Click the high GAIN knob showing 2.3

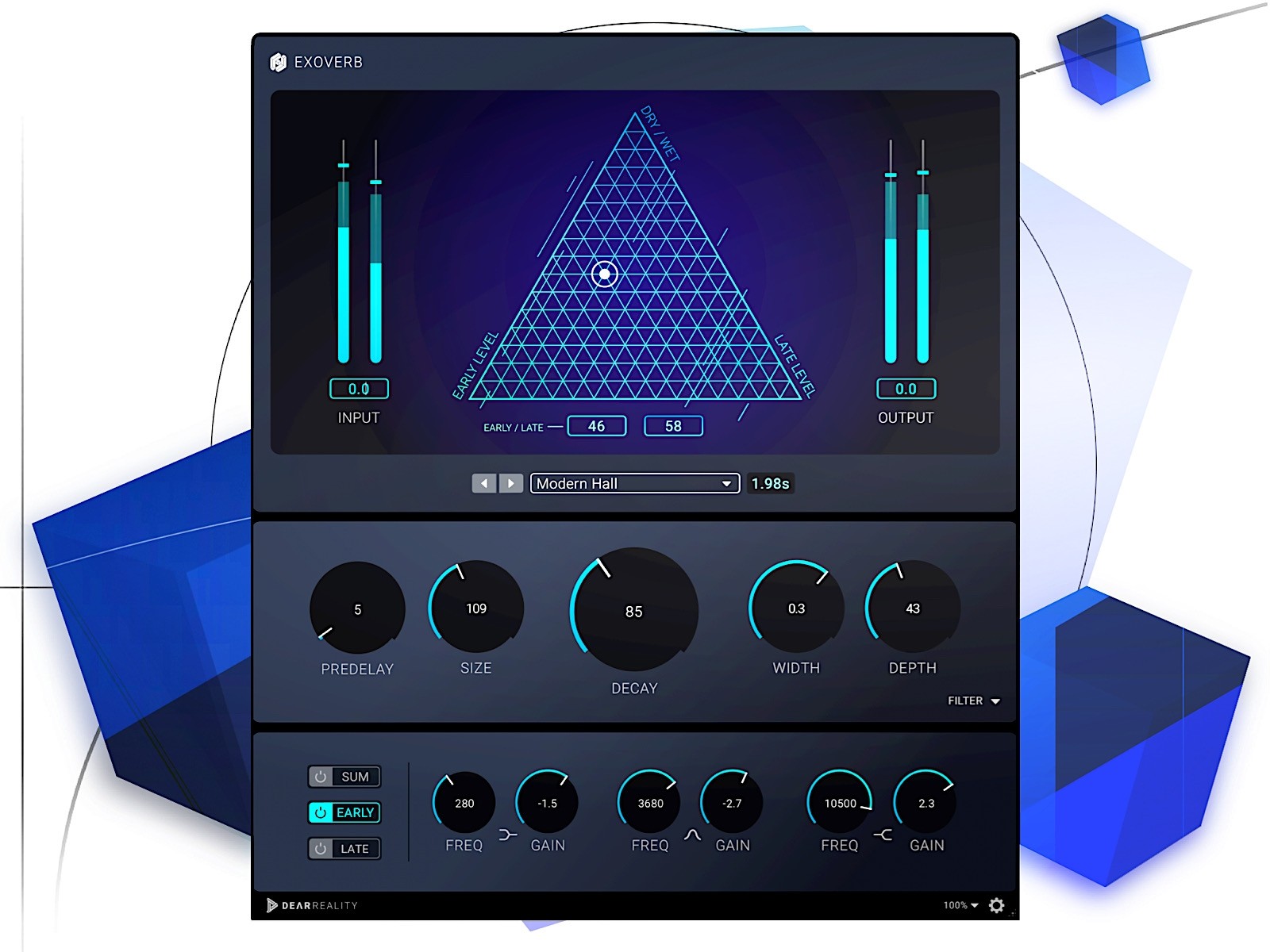(x=926, y=803)
